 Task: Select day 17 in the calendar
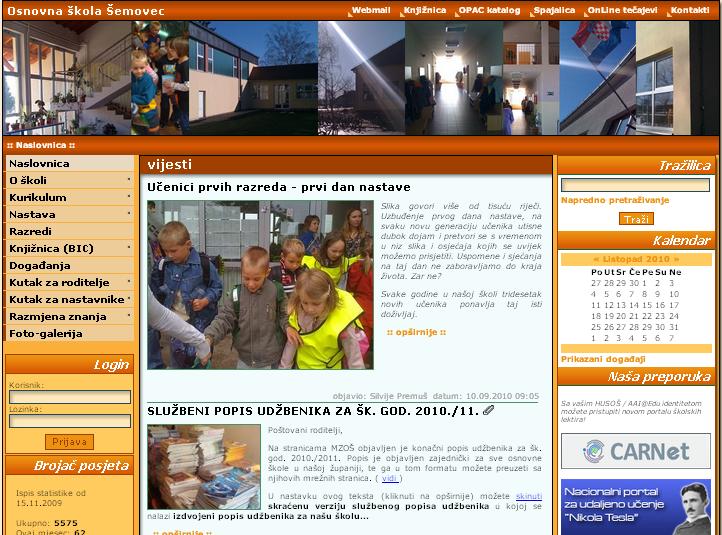pos(674,305)
